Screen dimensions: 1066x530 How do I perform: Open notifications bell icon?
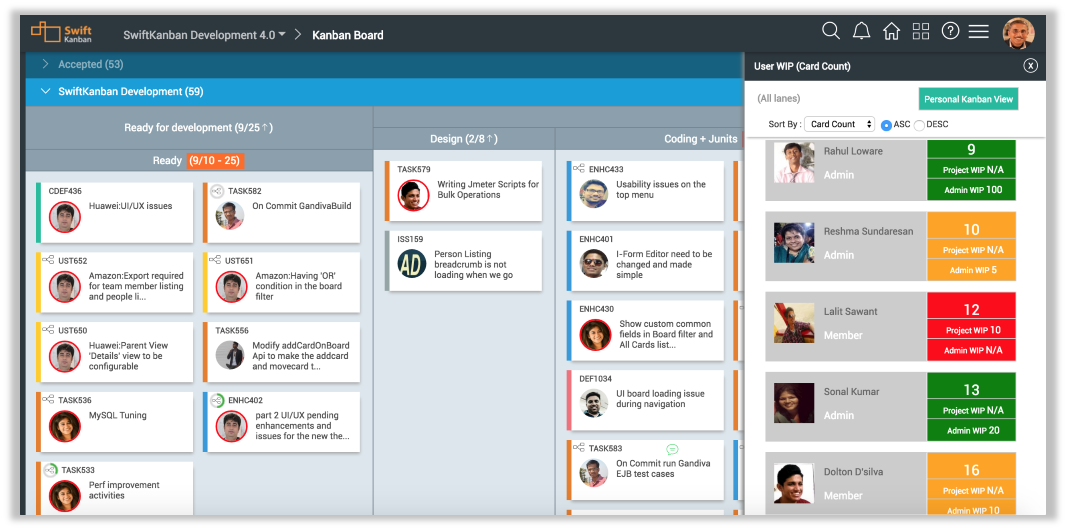click(861, 31)
